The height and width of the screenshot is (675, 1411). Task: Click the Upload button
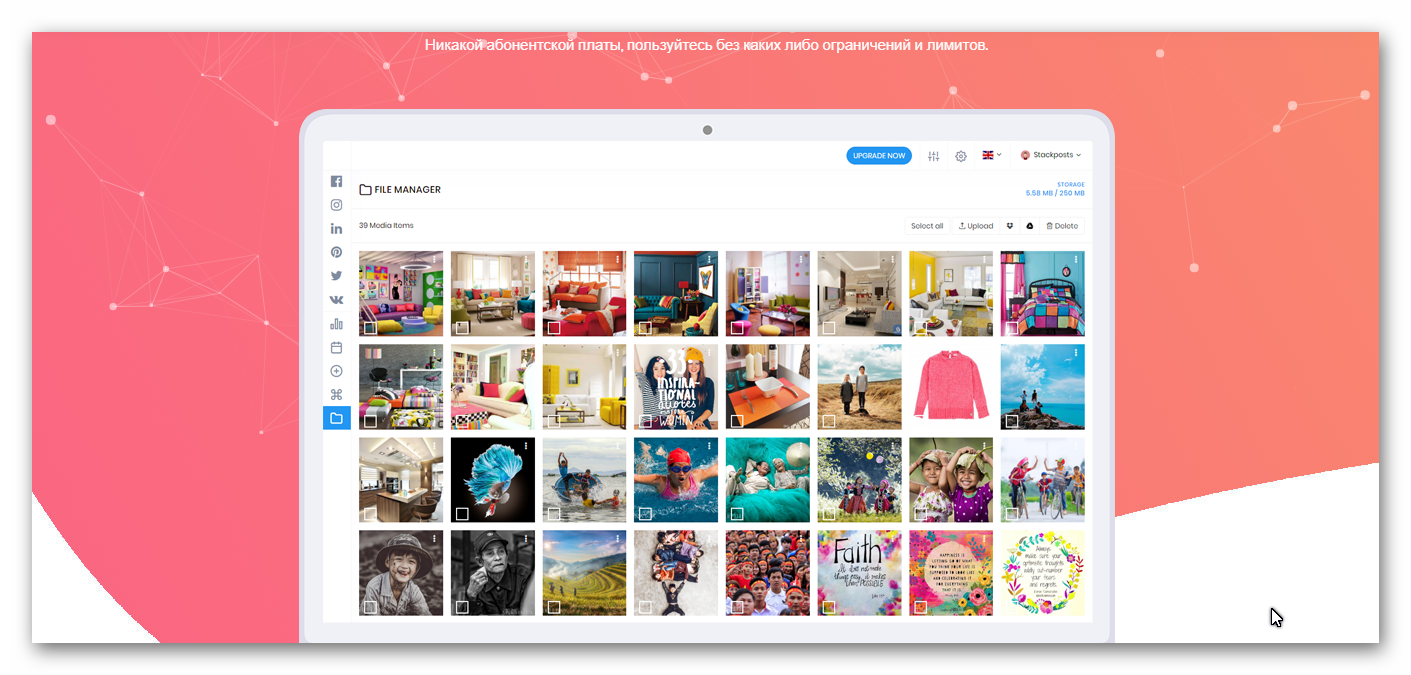[976, 226]
